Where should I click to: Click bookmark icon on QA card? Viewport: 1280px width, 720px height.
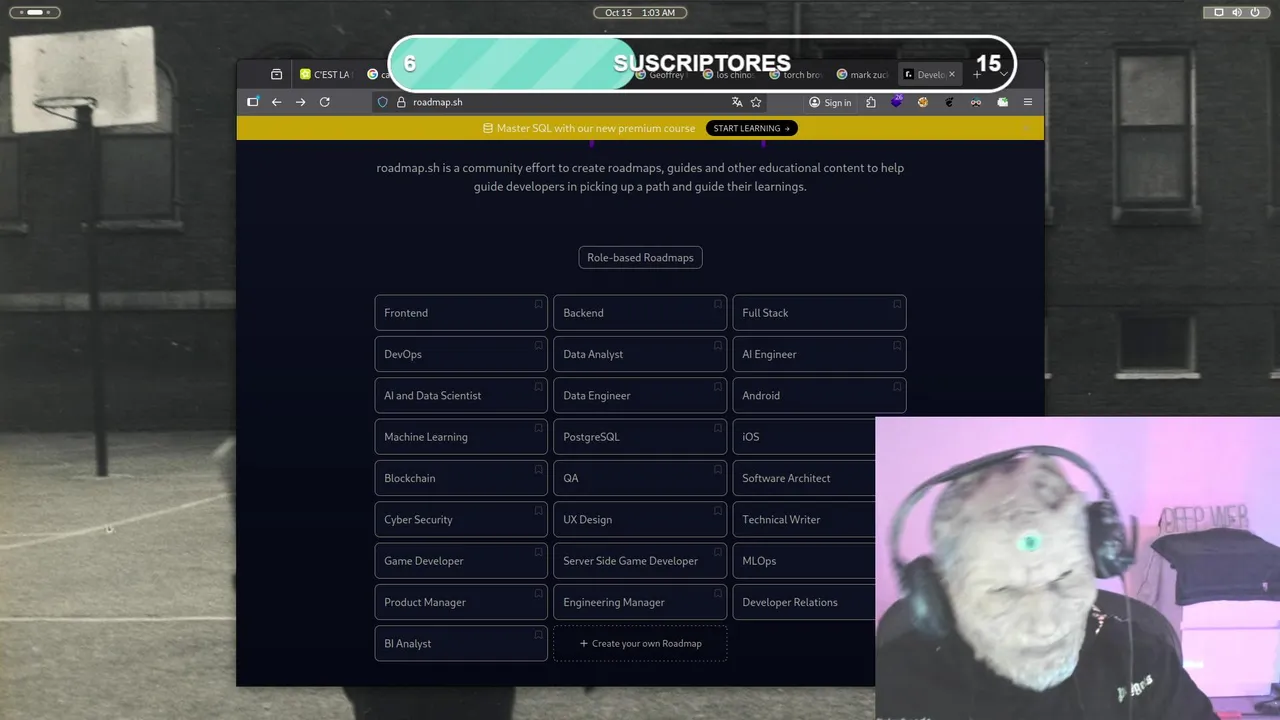click(717, 469)
